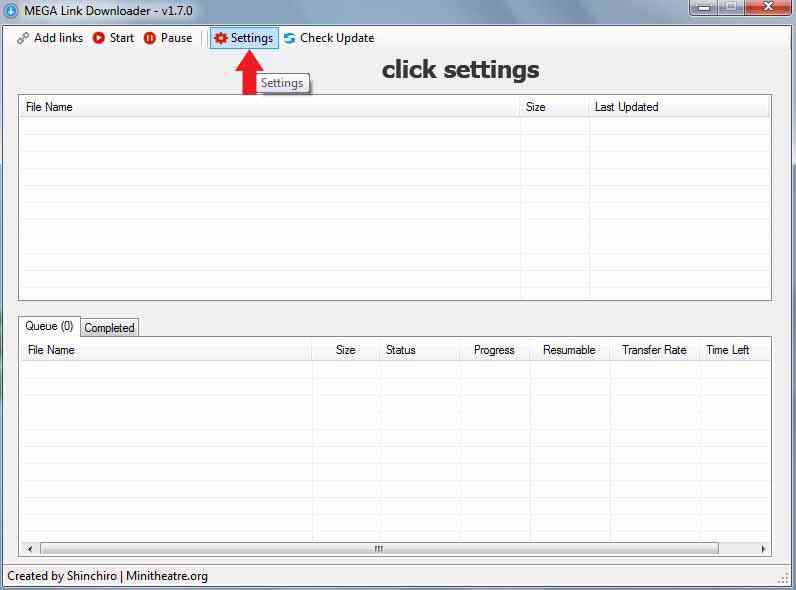Click the scrollbar left arrow
This screenshot has height=590, width=796.
click(x=30, y=548)
